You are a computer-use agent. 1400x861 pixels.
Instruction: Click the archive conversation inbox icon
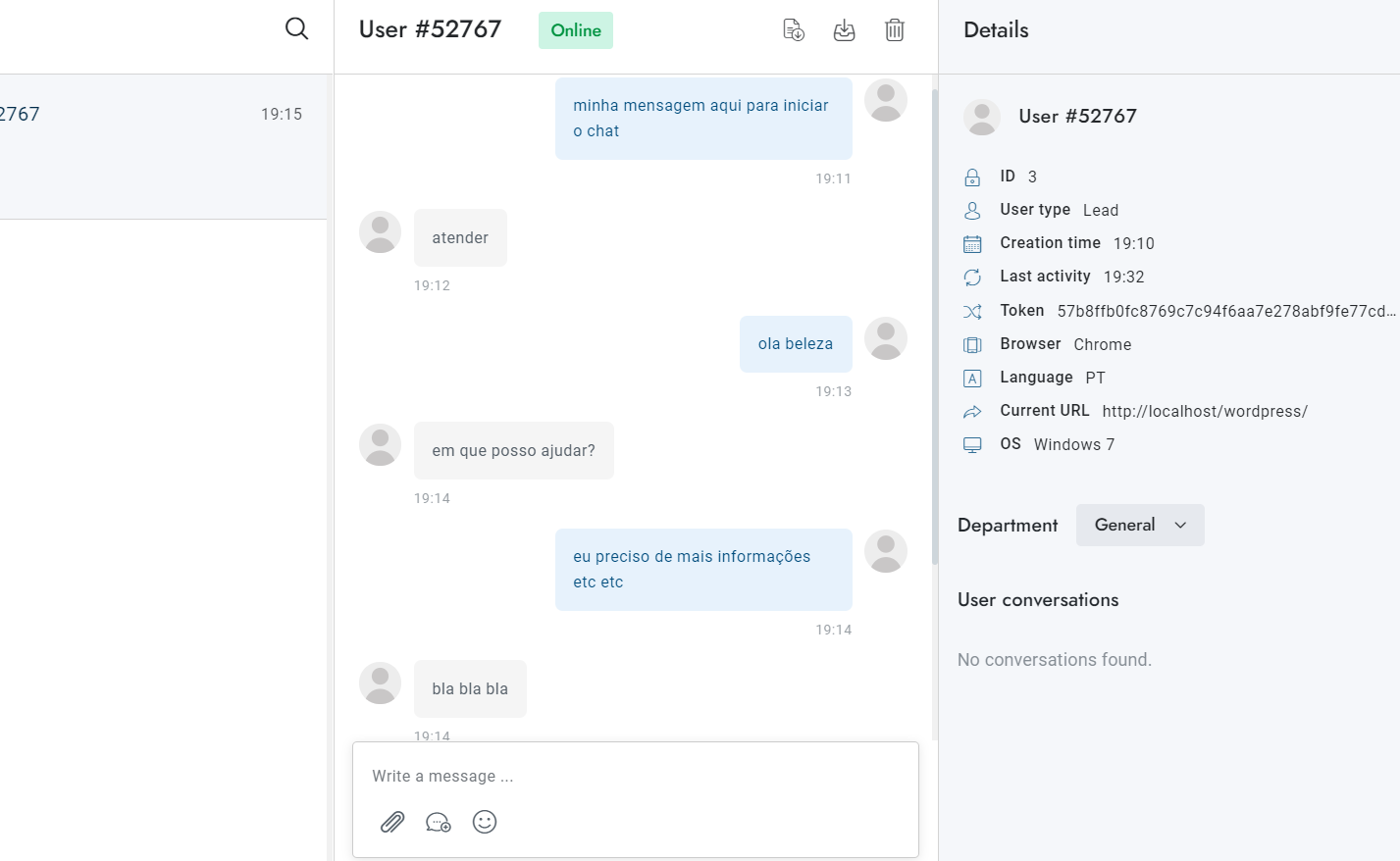point(844,30)
